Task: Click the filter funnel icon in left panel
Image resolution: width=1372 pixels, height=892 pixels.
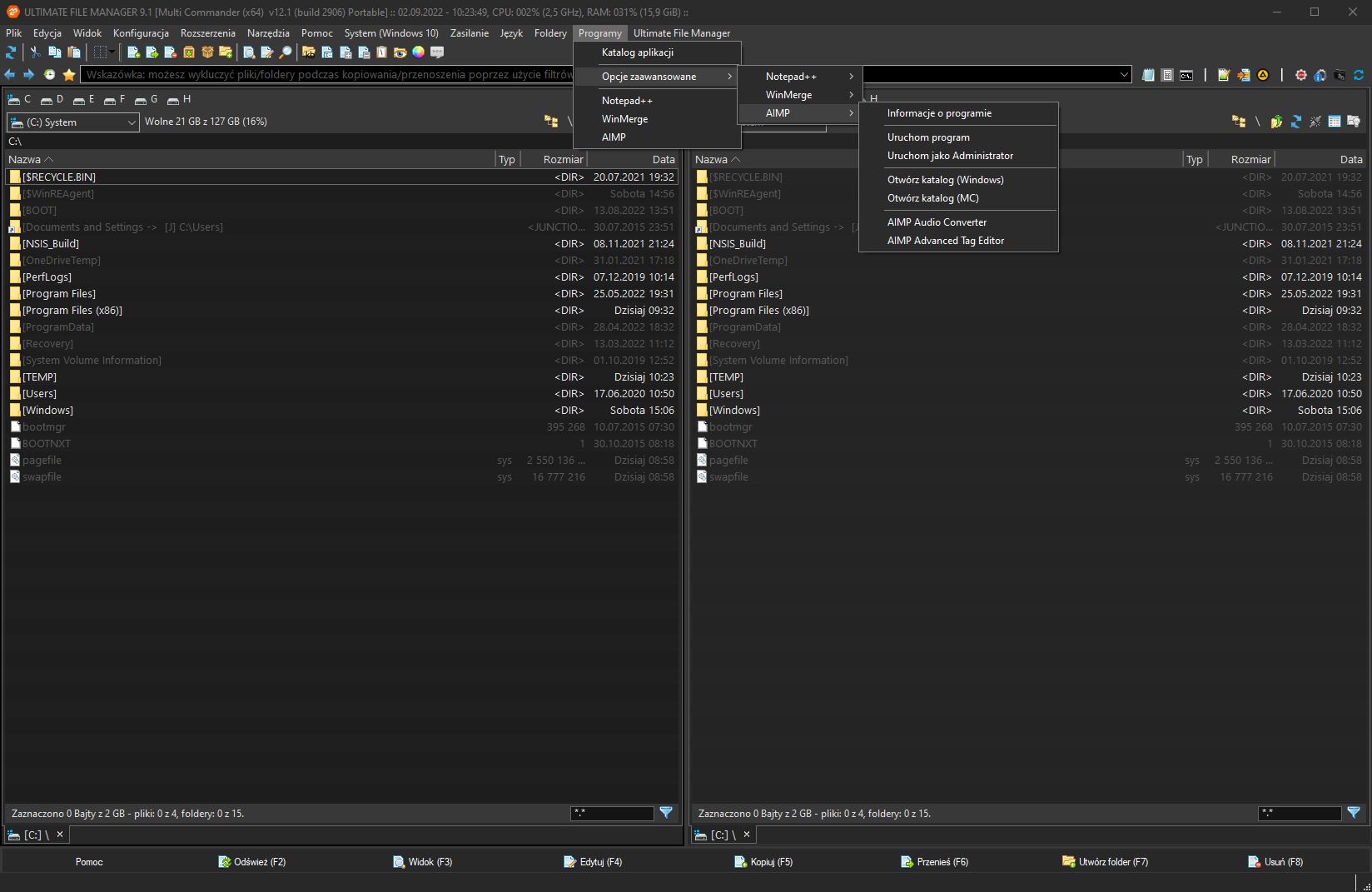Action: pos(666,813)
